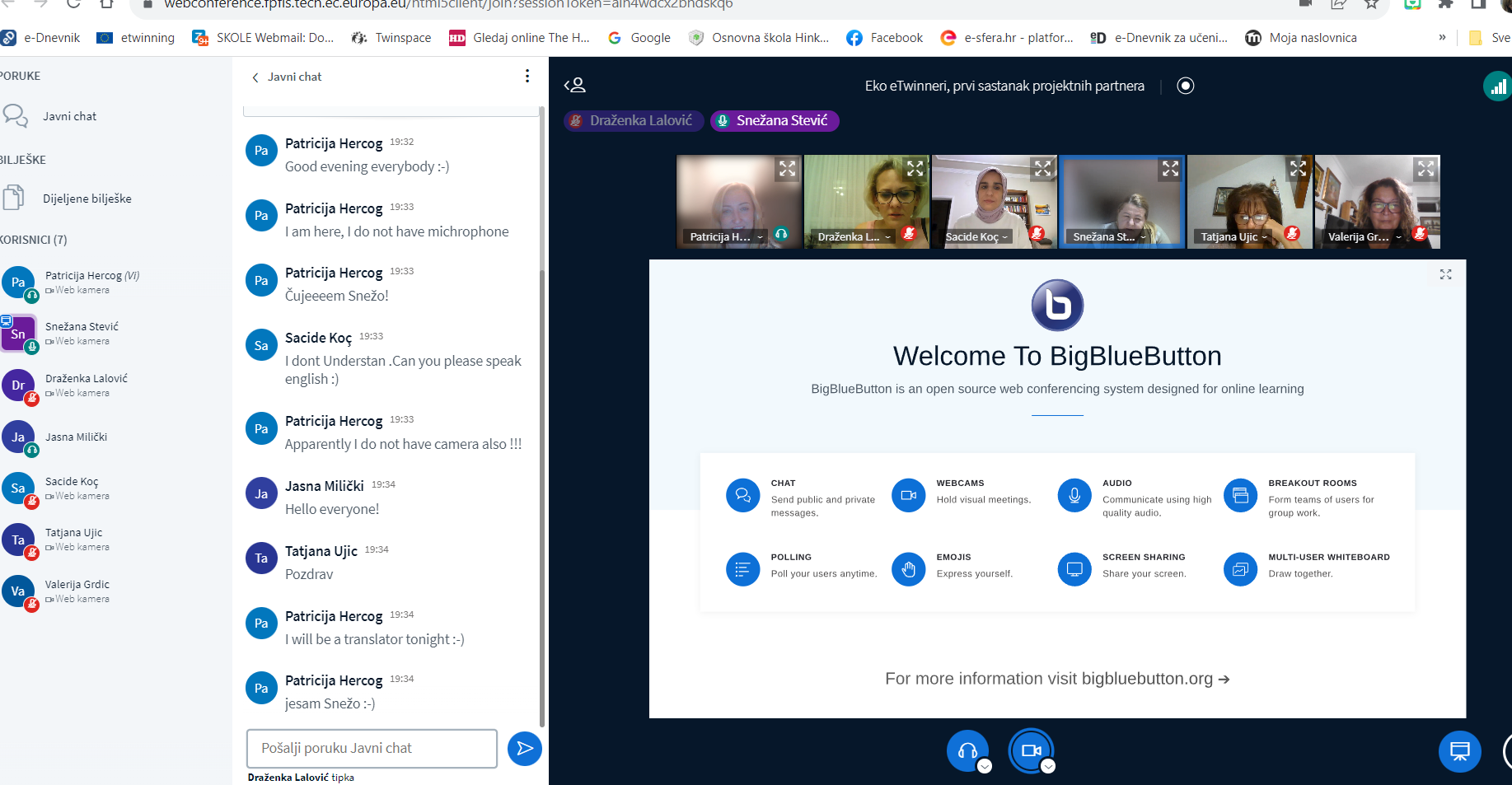Click SCREEN SHARING icon on slide
Screen dimensions: 1512x785
pos(1074,569)
